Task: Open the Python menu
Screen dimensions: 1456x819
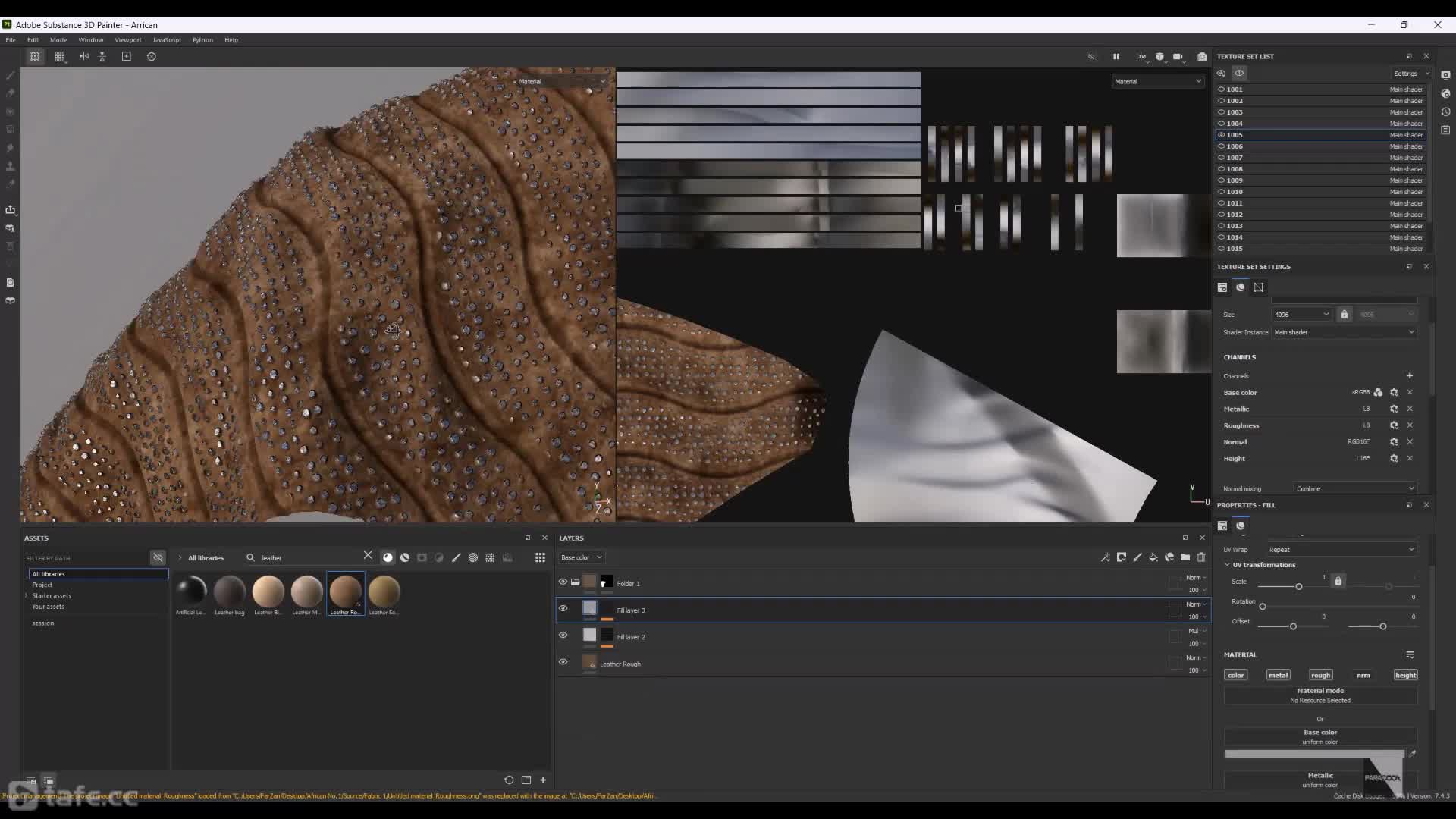Action: click(202, 40)
